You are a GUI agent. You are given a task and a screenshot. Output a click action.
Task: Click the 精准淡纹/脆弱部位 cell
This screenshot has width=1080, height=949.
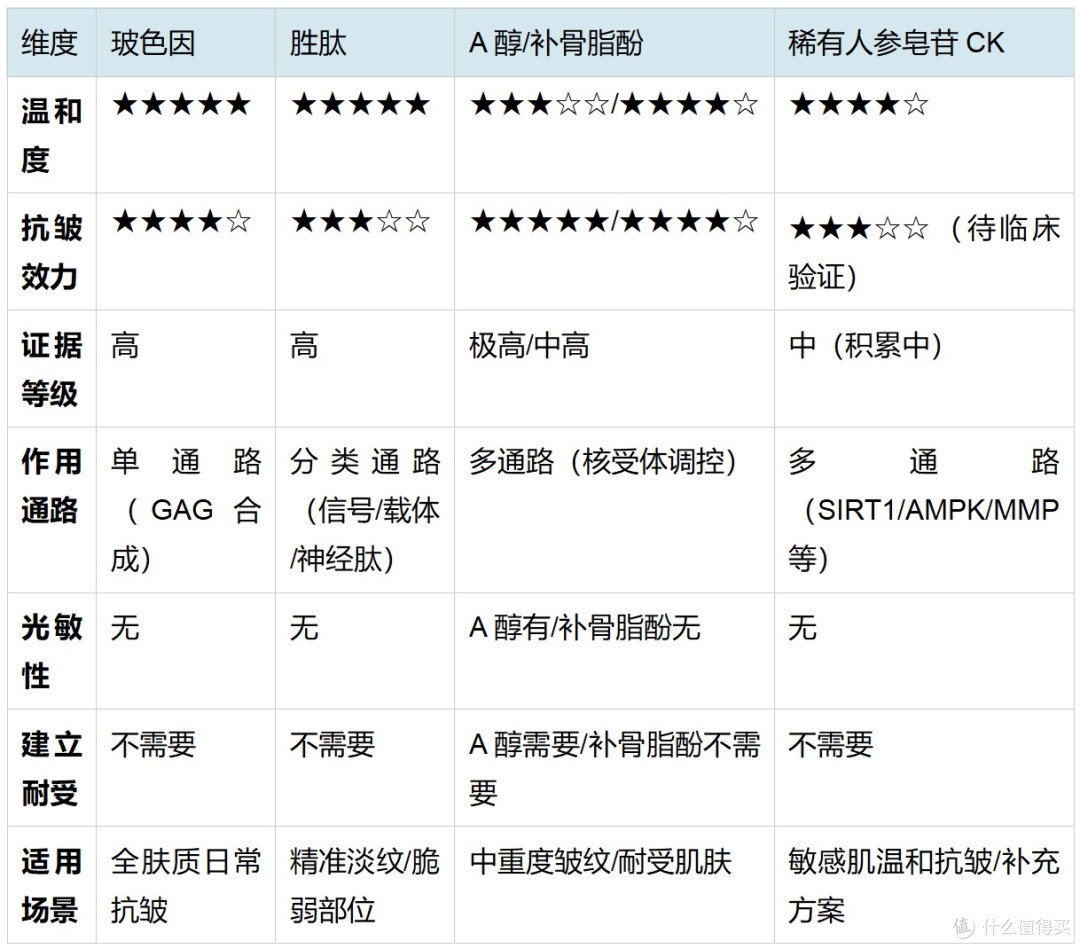coord(365,886)
